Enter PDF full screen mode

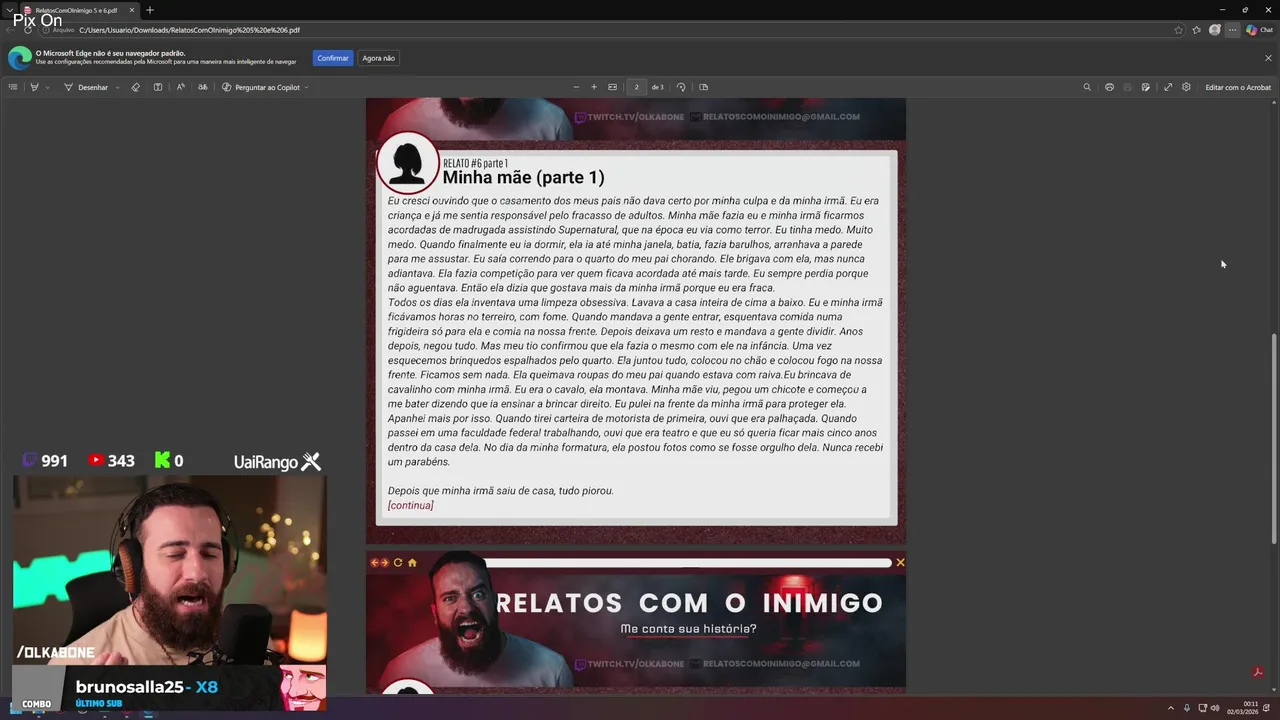(1168, 87)
